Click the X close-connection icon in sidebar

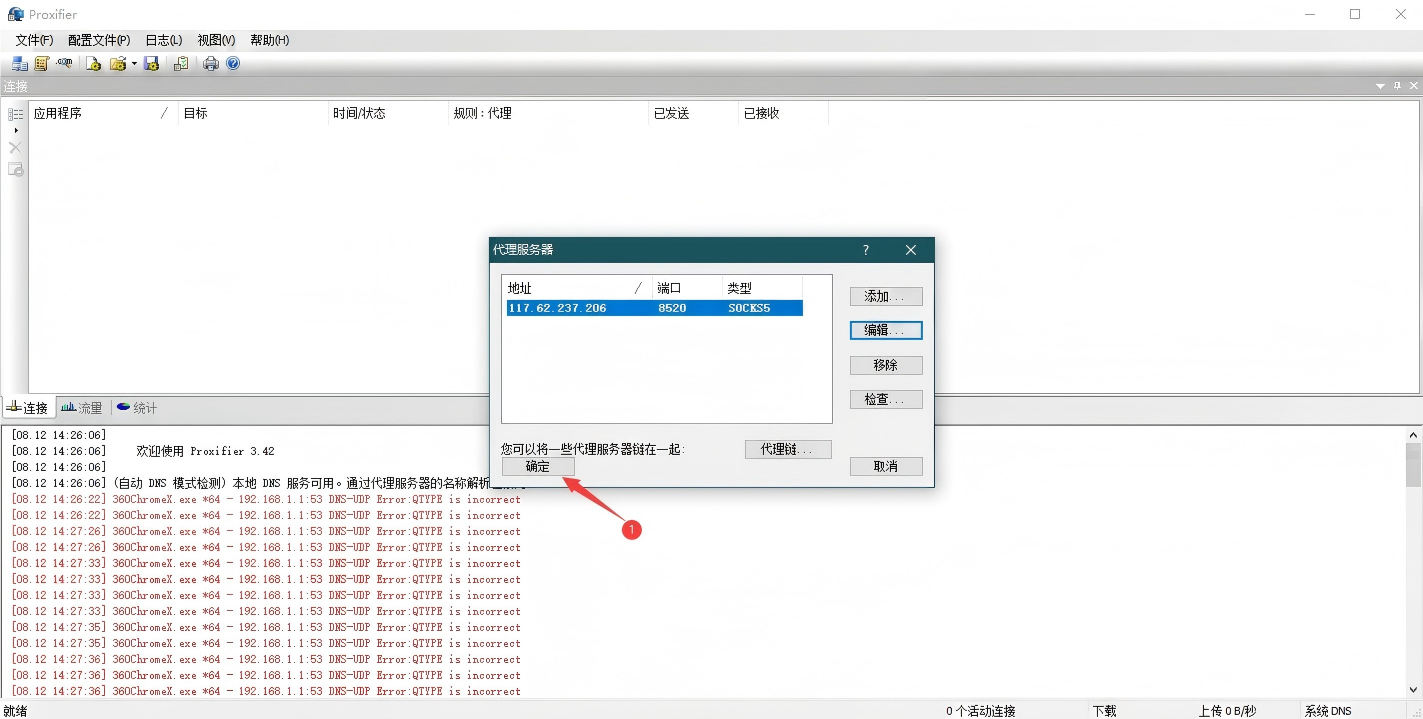click(x=15, y=148)
